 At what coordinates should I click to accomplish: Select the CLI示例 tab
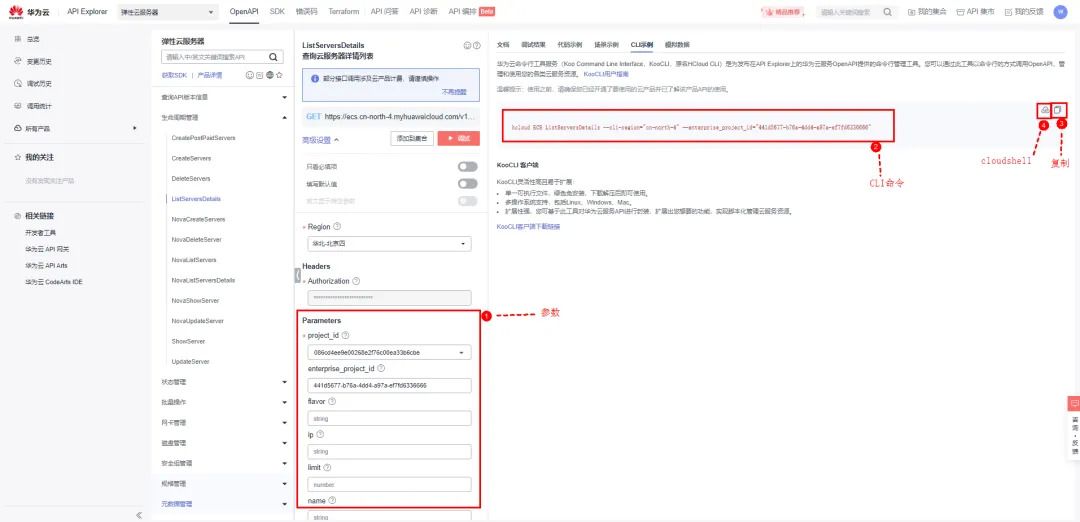pyautogui.click(x=642, y=44)
